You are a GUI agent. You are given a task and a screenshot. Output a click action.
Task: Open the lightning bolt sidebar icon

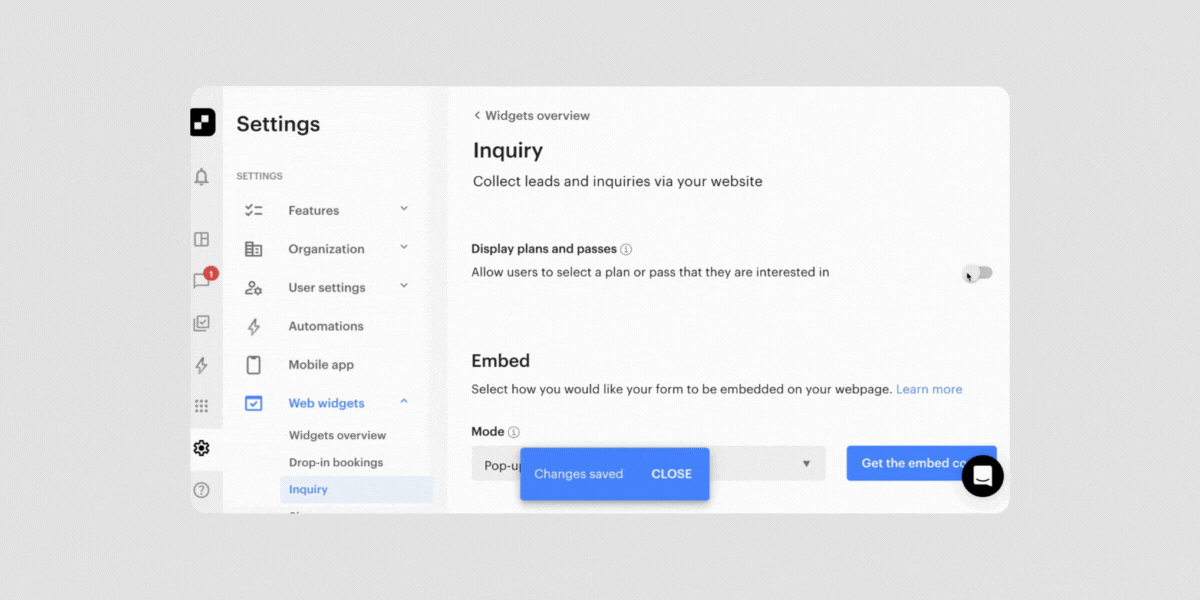coord(201,365)
